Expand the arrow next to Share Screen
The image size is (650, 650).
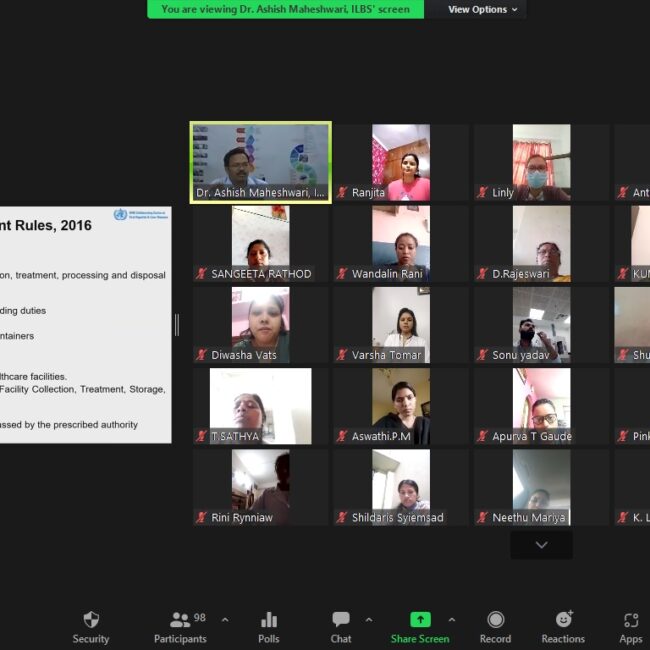tap(451, 619)
